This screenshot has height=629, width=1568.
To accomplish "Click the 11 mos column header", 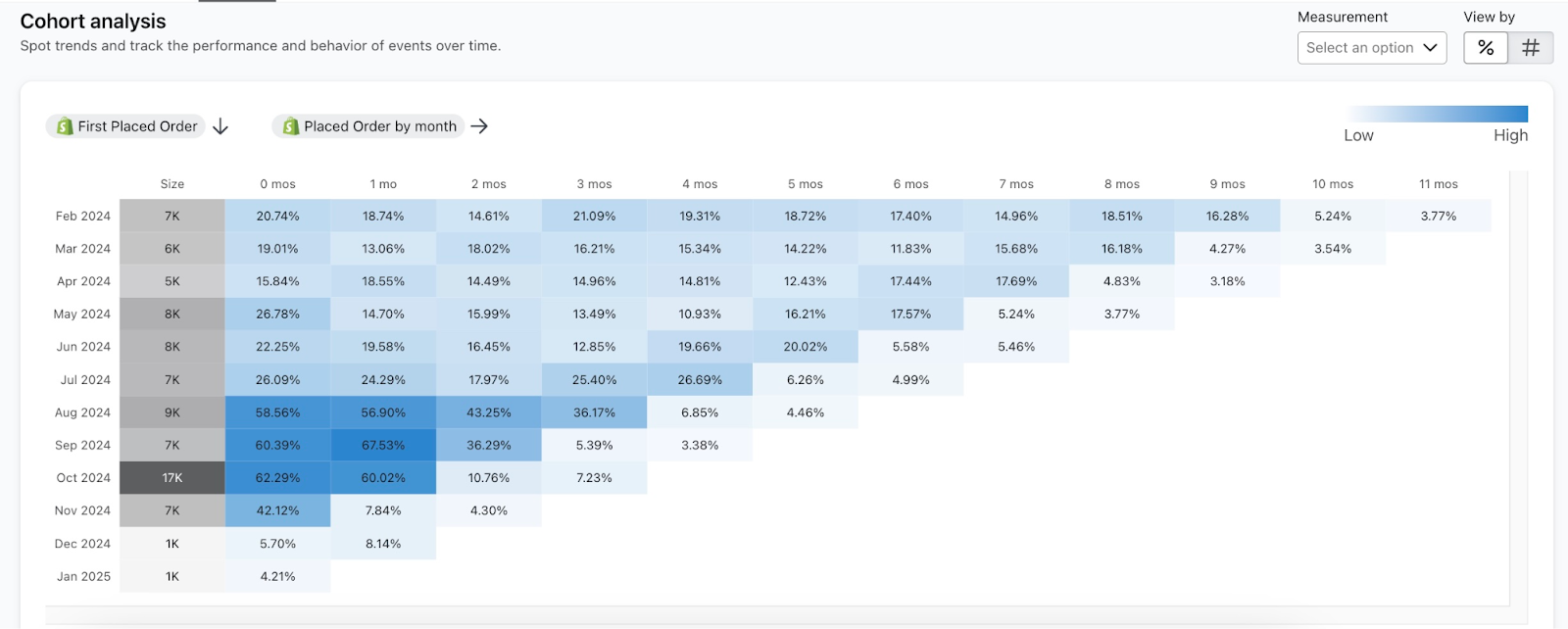I will coord(1438,184).
